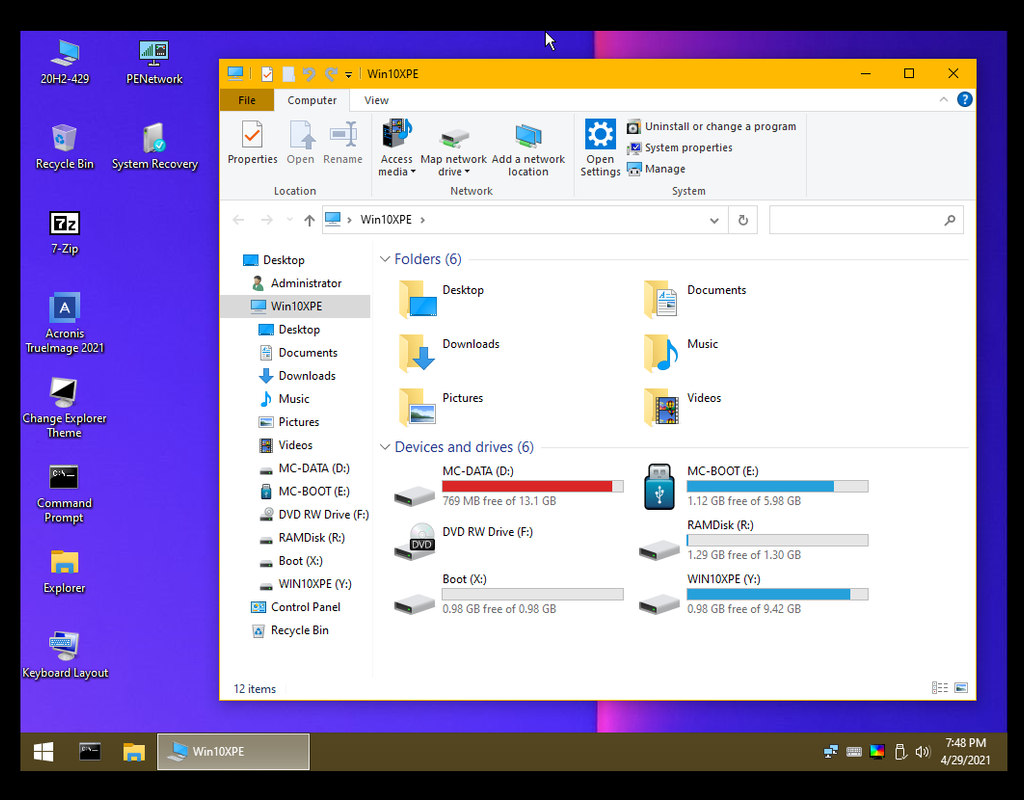Collapse the ribbon with the chevron
This screenshot has width=1024, height=800.
(x=944, y=100)
